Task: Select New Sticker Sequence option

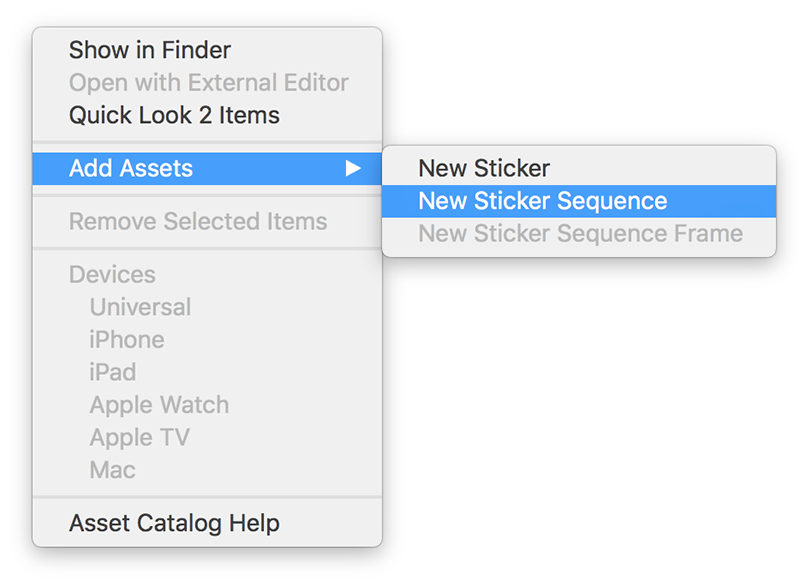Action: click(x=542, y=201)
